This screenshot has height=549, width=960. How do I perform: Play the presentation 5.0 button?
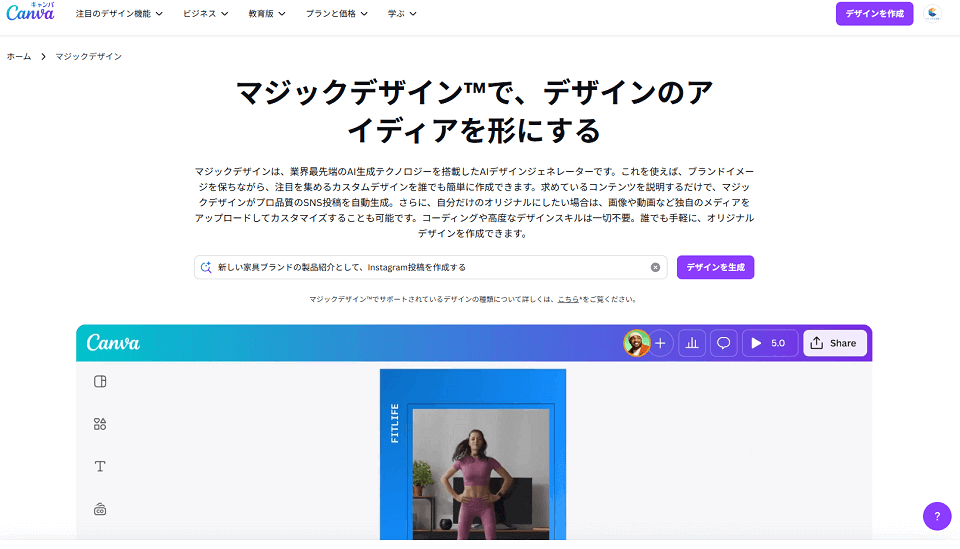tap(770, 343)
